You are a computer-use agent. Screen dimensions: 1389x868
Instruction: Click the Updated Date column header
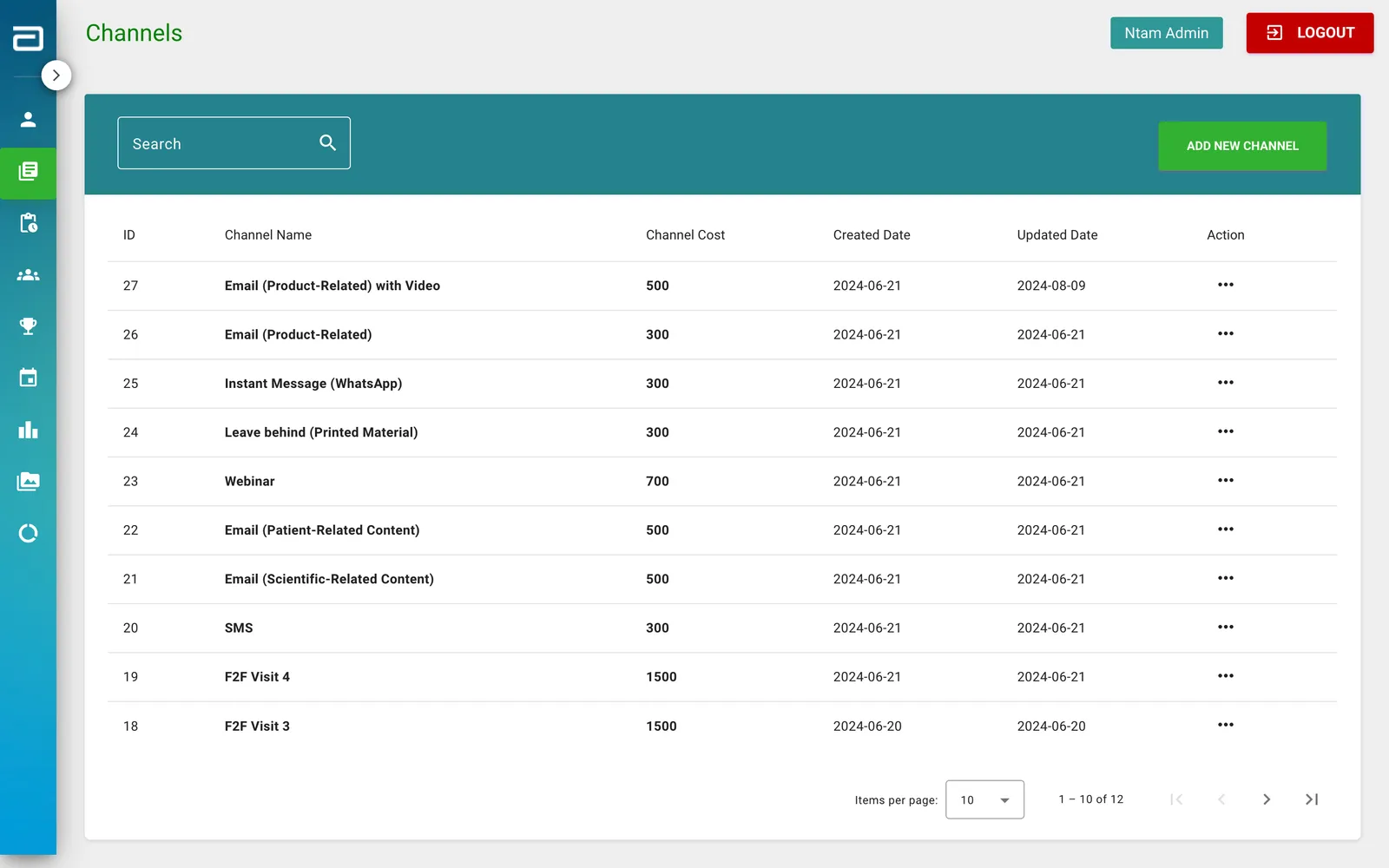coord(1057,235)
